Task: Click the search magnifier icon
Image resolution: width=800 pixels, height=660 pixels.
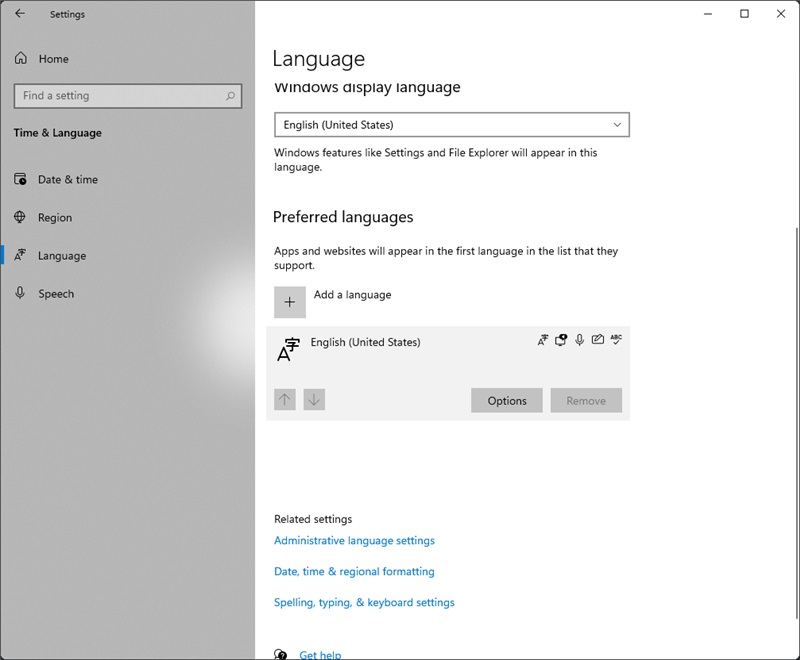Action: [x=231, y=96]
